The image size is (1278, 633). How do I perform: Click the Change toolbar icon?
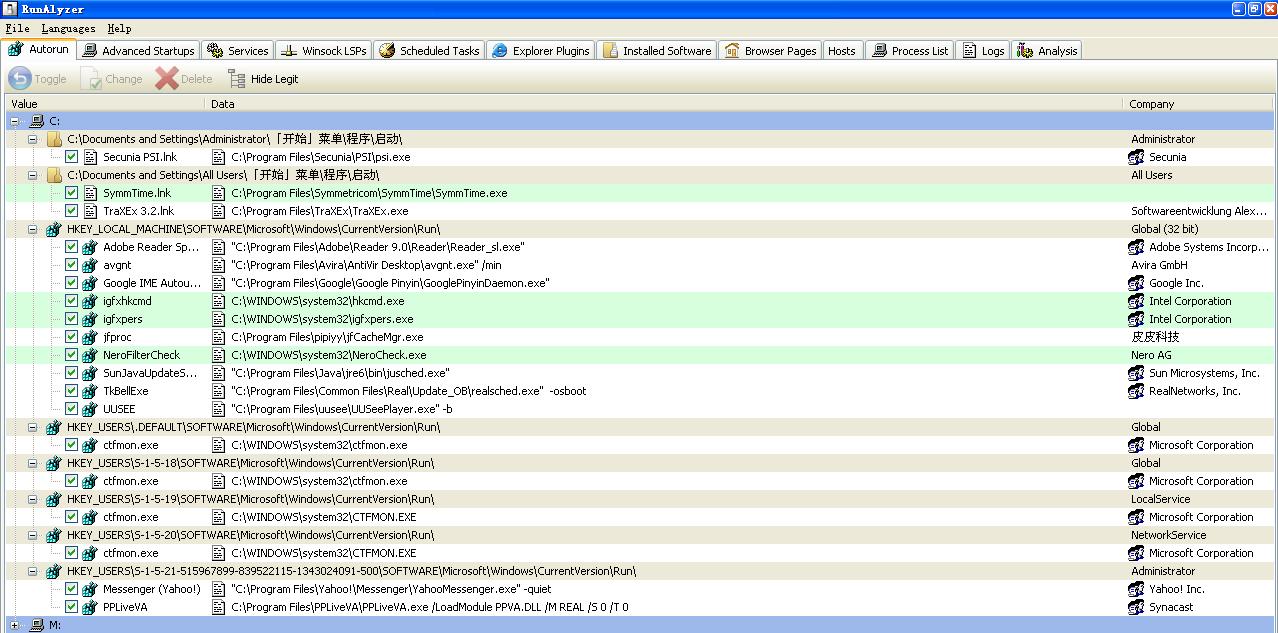(91, 79)
